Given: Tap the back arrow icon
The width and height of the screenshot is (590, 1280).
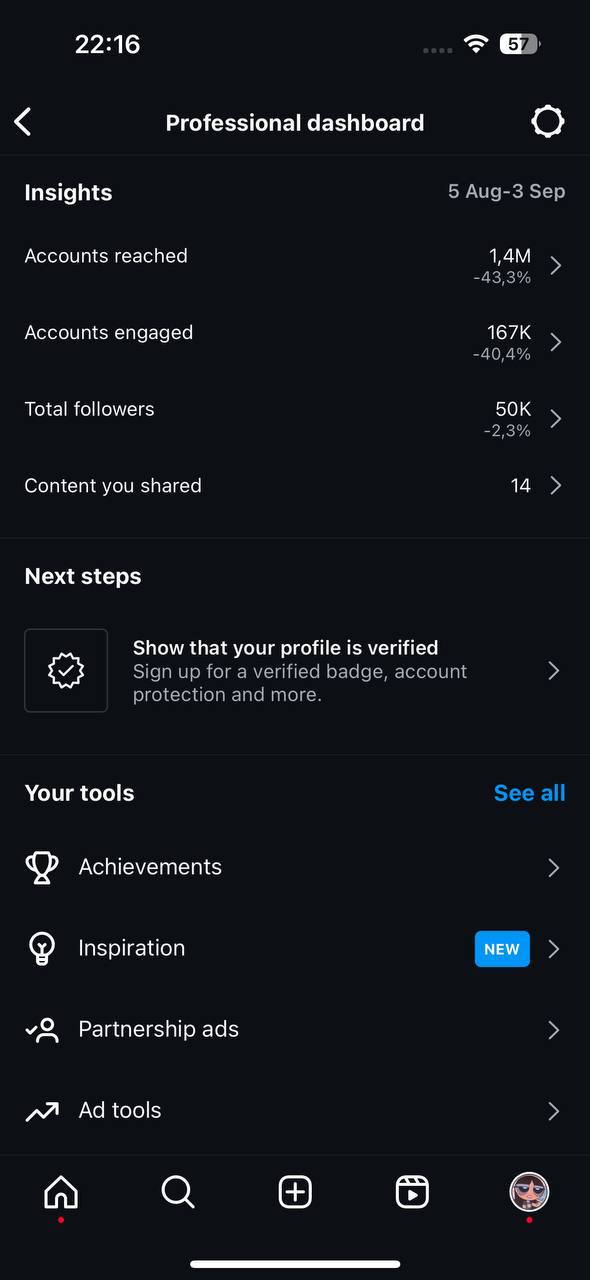Looking at the screenshot, I should coord(23,122).
